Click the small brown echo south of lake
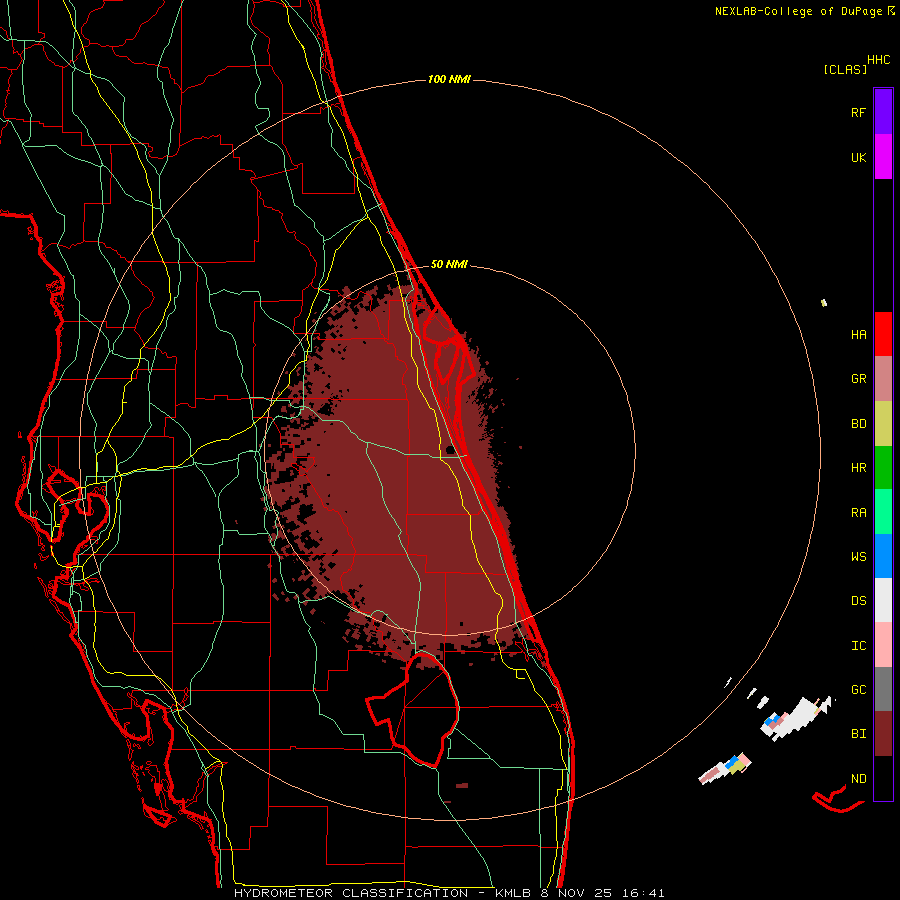 click(462, 785)
